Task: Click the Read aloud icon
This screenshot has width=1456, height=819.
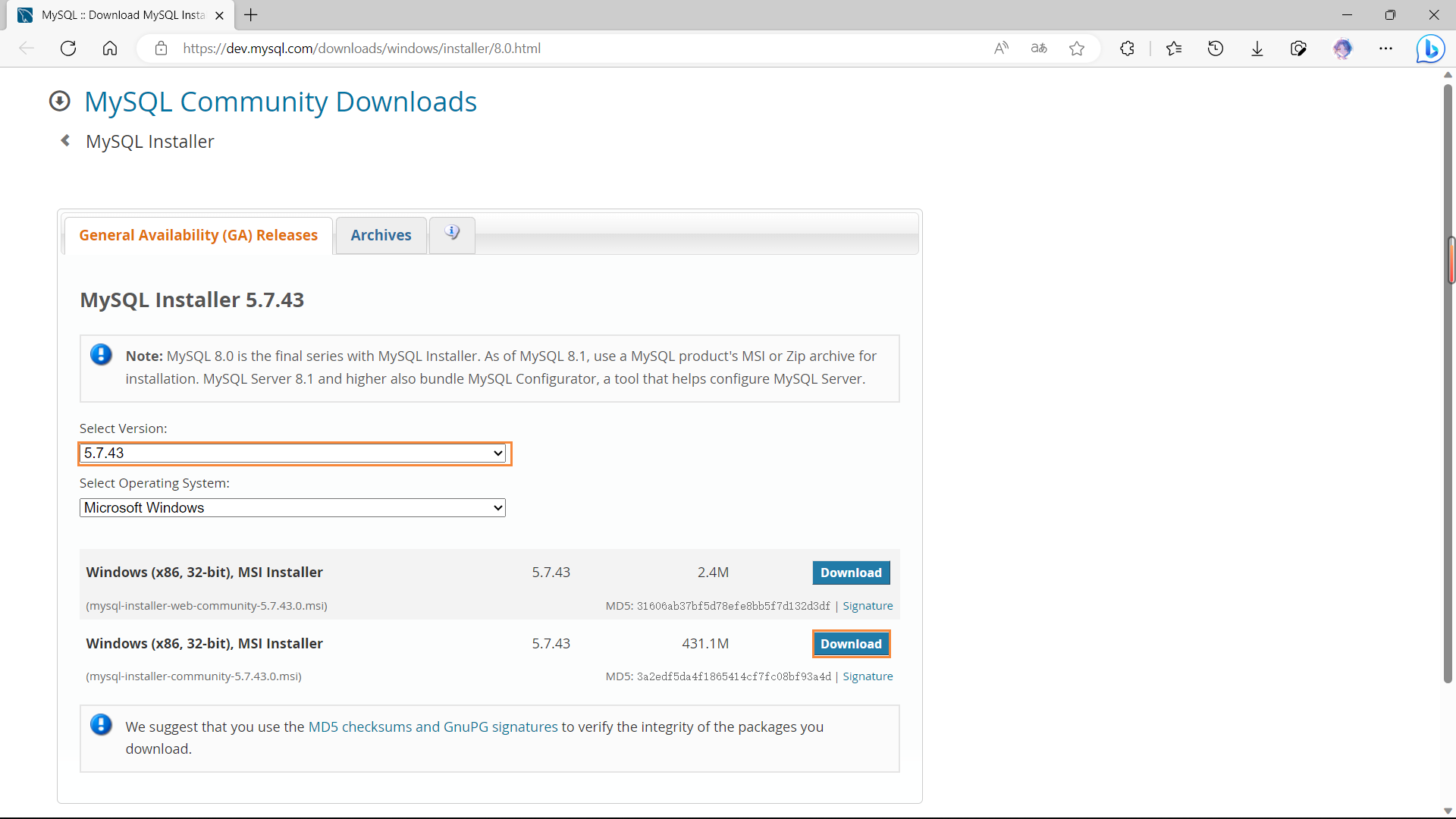Action: tap(1001, 49)
